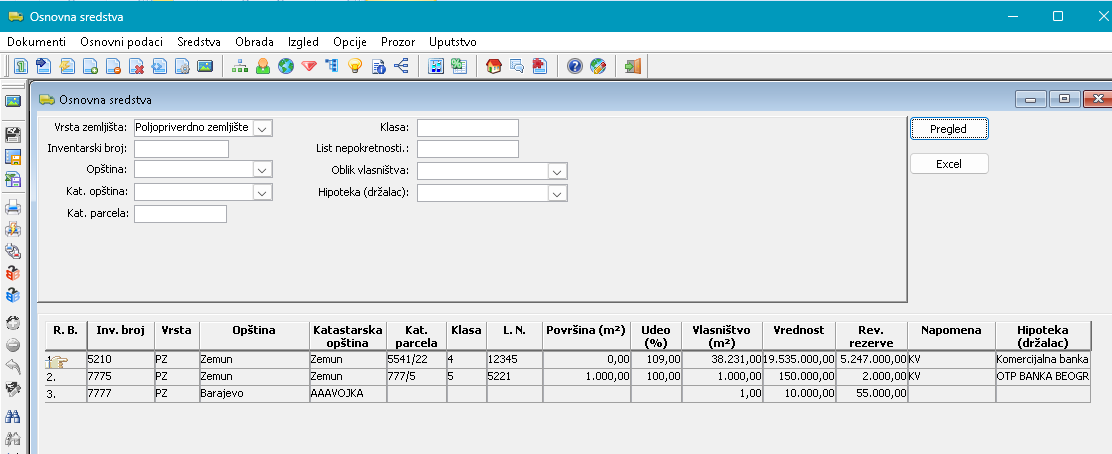Click the Barajevo cell in Opština column

coord(254,394)
